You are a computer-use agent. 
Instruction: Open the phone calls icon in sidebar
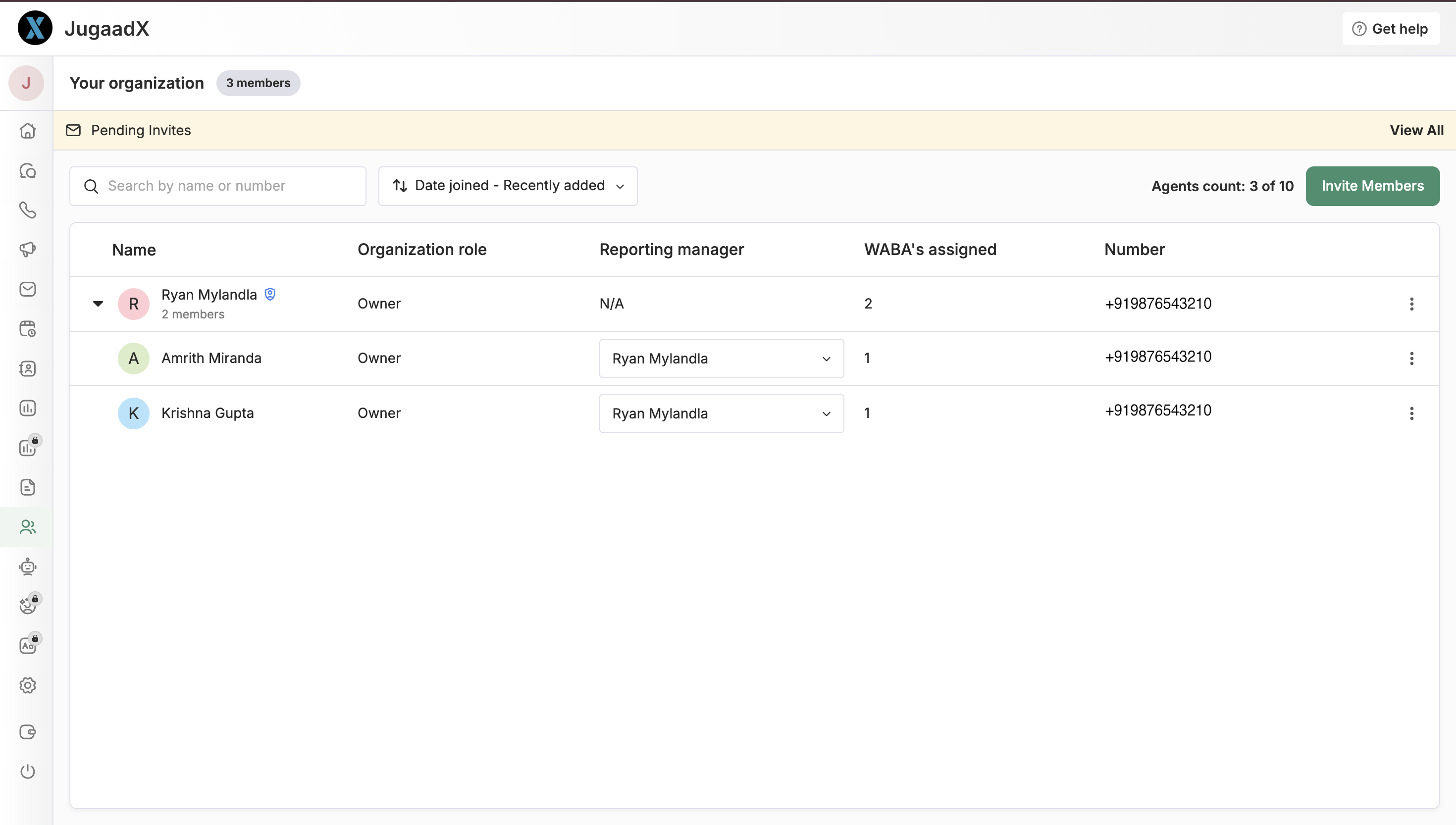[27, 210]
